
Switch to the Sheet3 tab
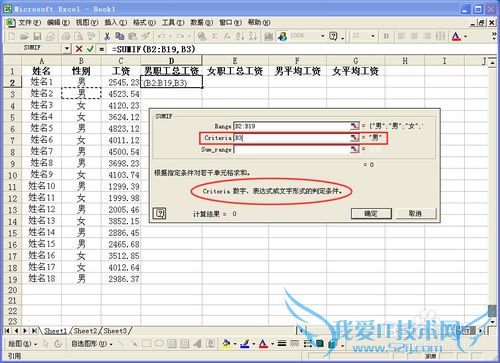pyautogui.click(x=115, y=331)
